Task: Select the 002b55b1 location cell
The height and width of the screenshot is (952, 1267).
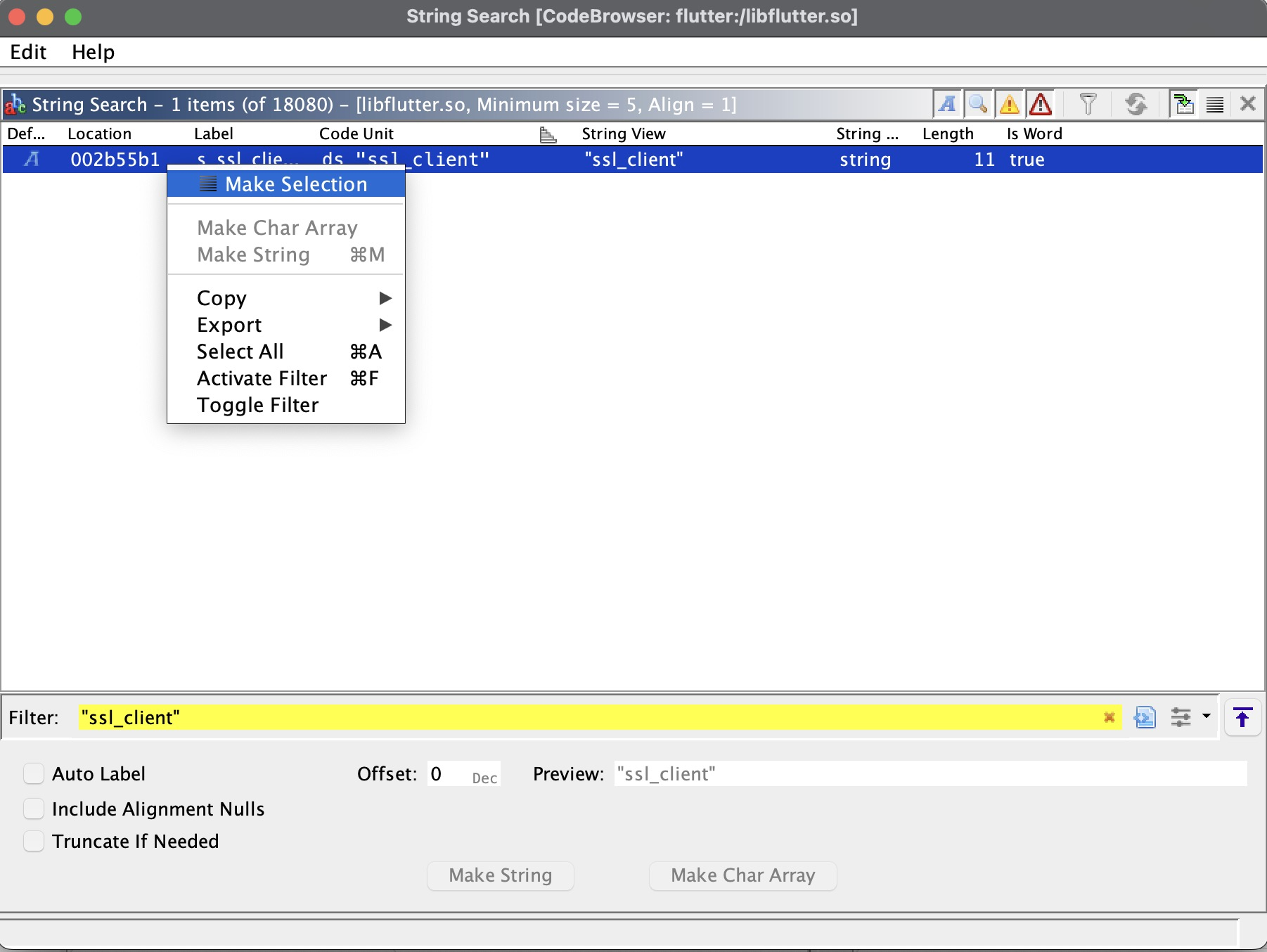Action: 115,160
